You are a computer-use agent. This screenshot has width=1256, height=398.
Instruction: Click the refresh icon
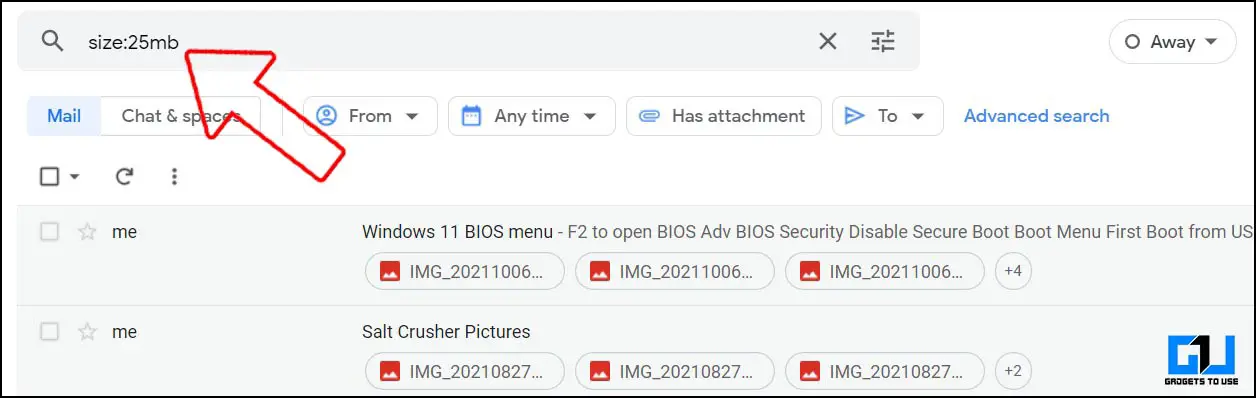(124, 177)
